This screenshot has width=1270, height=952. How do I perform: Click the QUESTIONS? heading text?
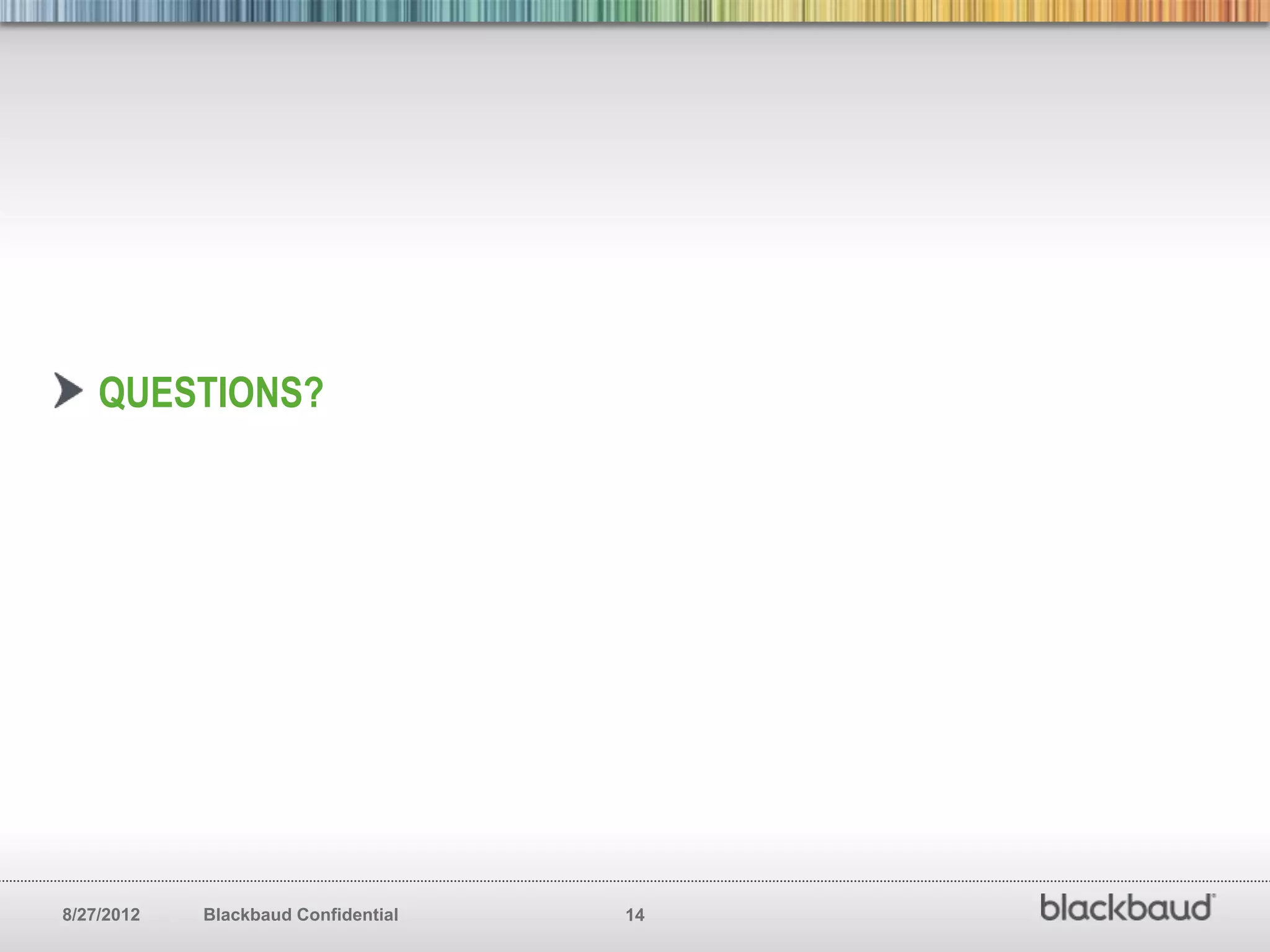coord(211,392)
